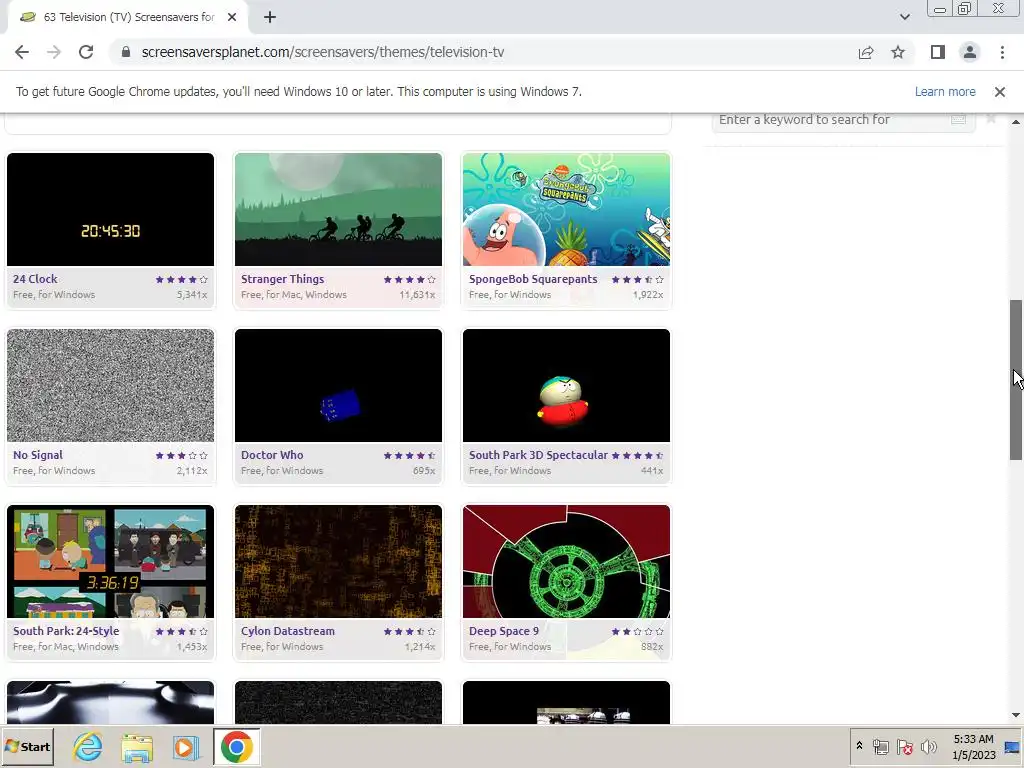This screenshot has width=1024, height=768.
Task: Click 24 Clock star rating
Action: click(182, 280)
